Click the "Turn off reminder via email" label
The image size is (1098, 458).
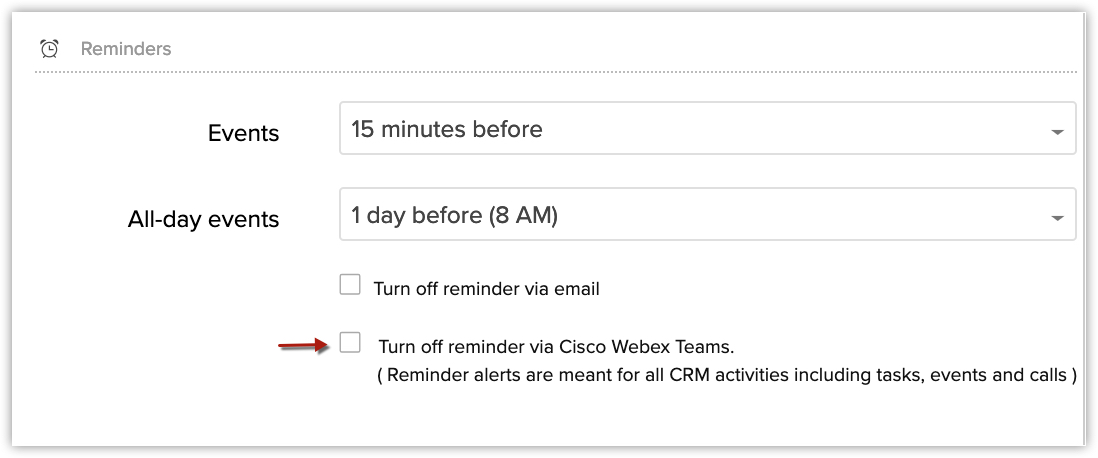click(x=486, y=289)
